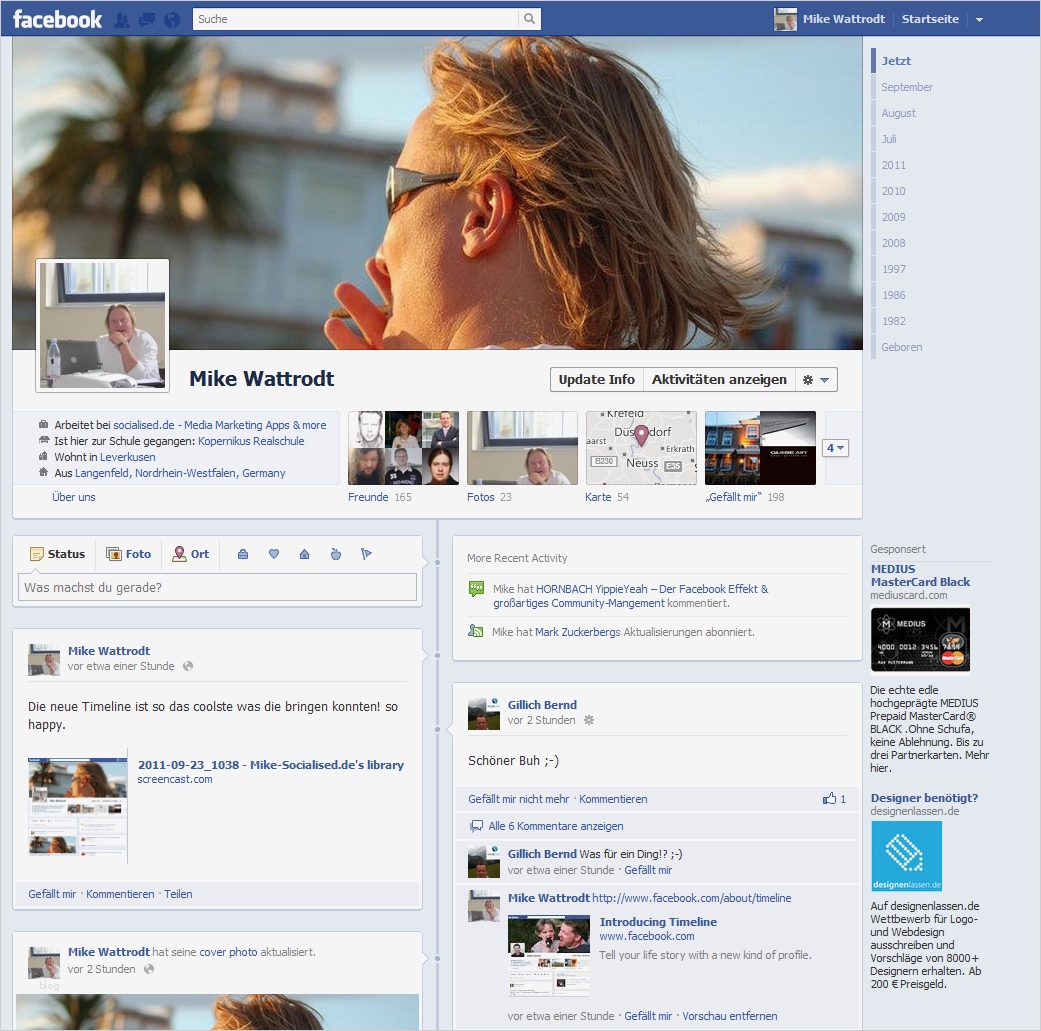Select the house Home life event icon
Image resolution: width=1041 pixels, height=1031 pixels.
(304, 554)
